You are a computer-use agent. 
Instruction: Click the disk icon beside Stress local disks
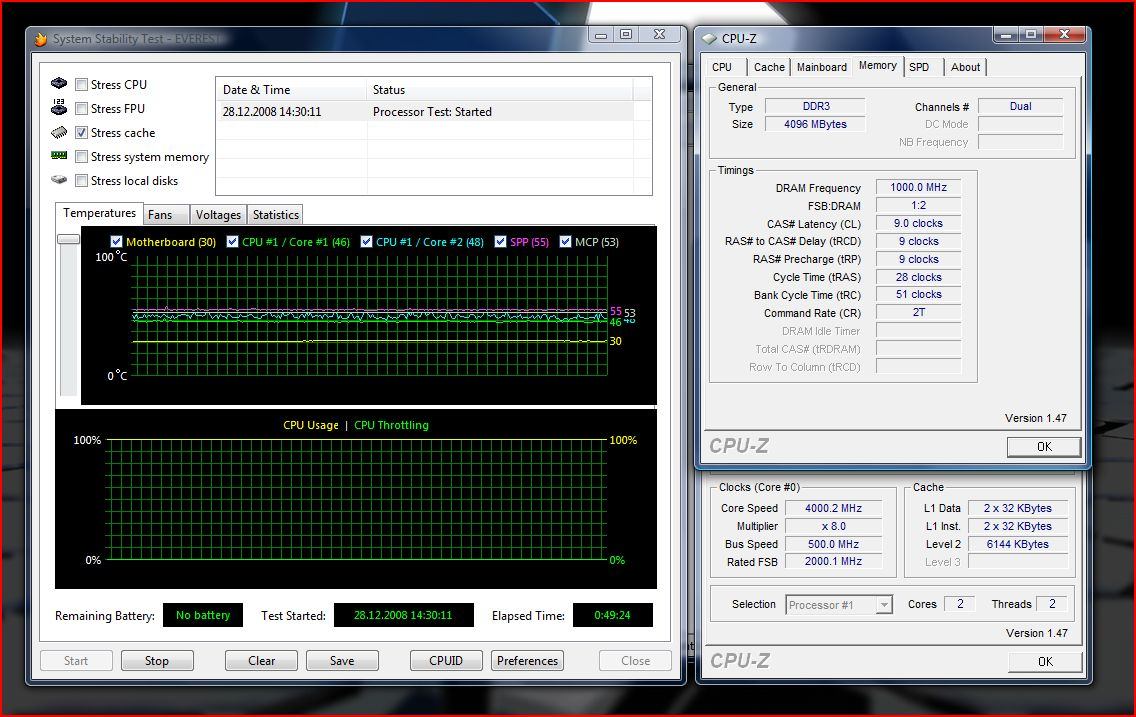click(59, 180)
